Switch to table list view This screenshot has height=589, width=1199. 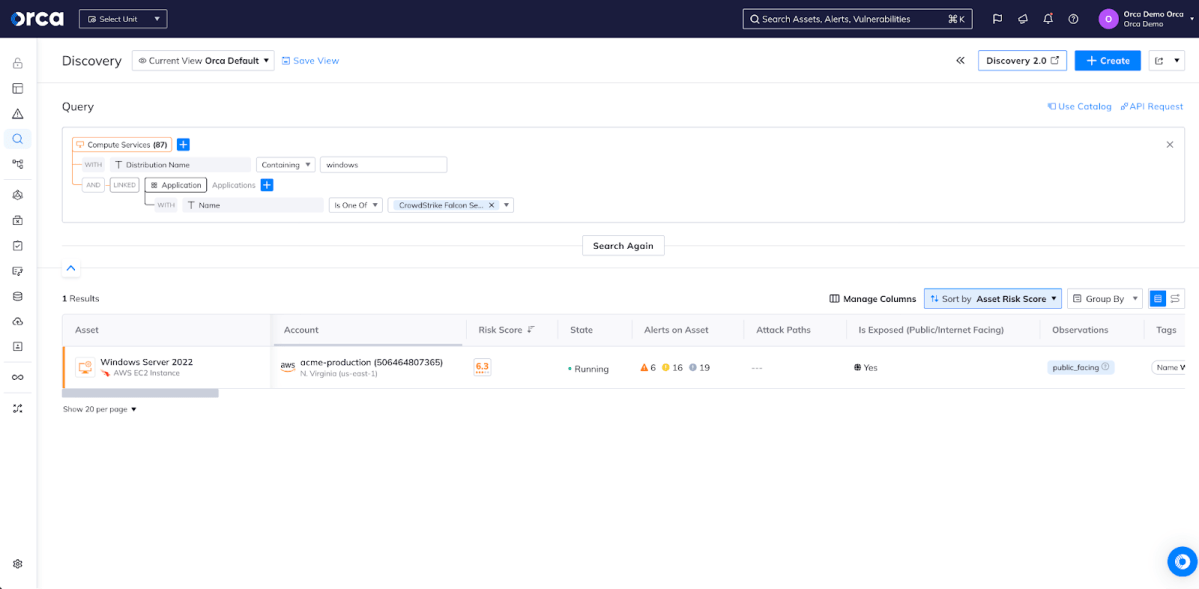1158,298
